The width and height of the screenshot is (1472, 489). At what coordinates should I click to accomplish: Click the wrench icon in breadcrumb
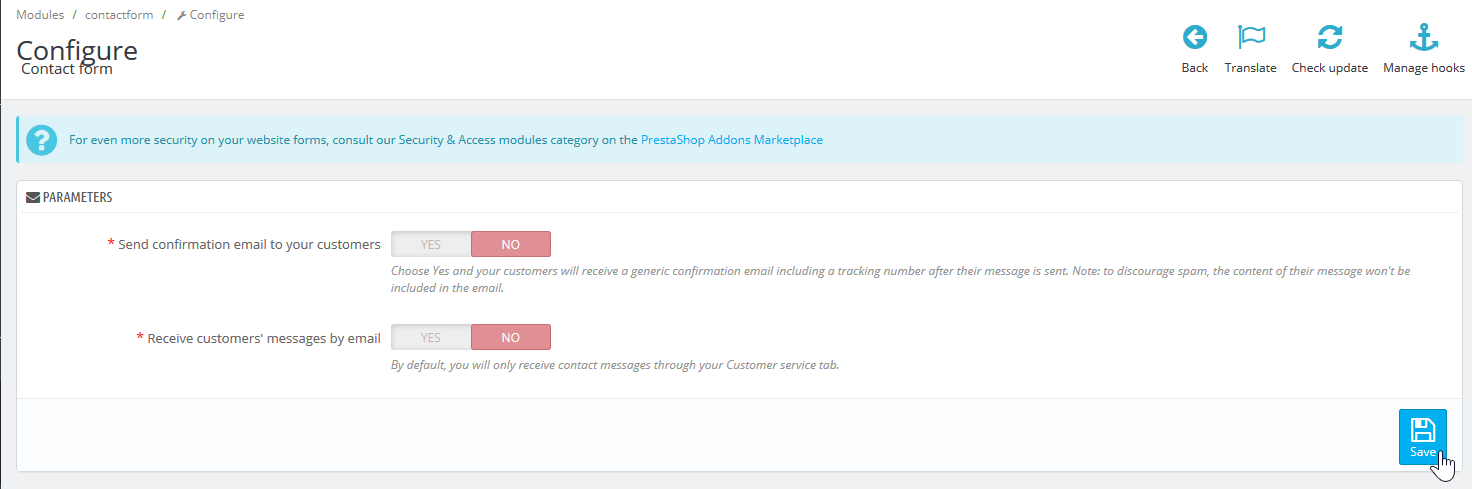coord(181,15)
